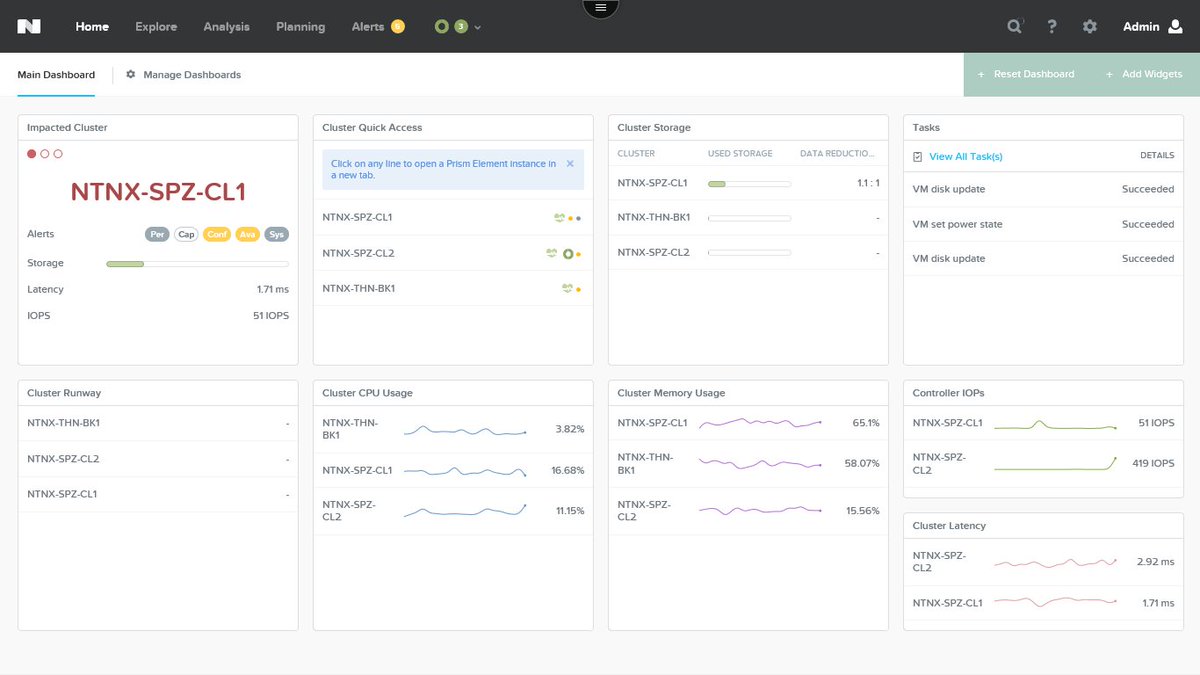Click the CPU sparkline for NTNX-SPZ-CL1
This screenshot has width=1200, height=675.
(x=465, y=470)
